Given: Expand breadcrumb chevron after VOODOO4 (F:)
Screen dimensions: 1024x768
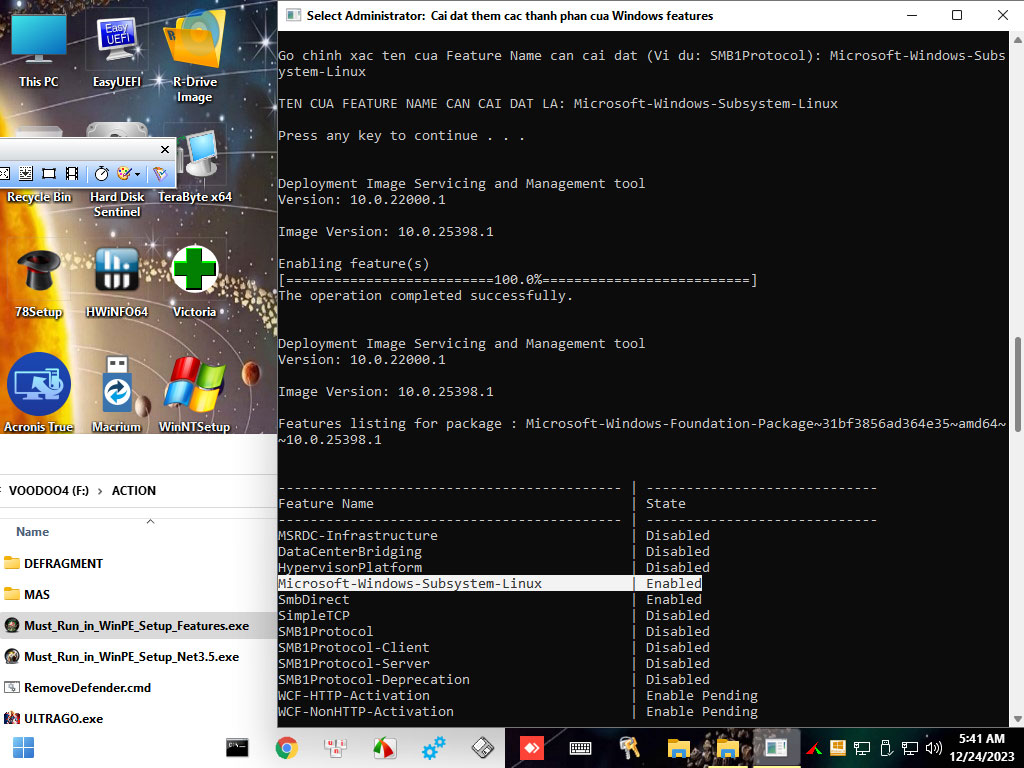Looking at the screenshot, I should pyautogui.click(x=100, y=491).
